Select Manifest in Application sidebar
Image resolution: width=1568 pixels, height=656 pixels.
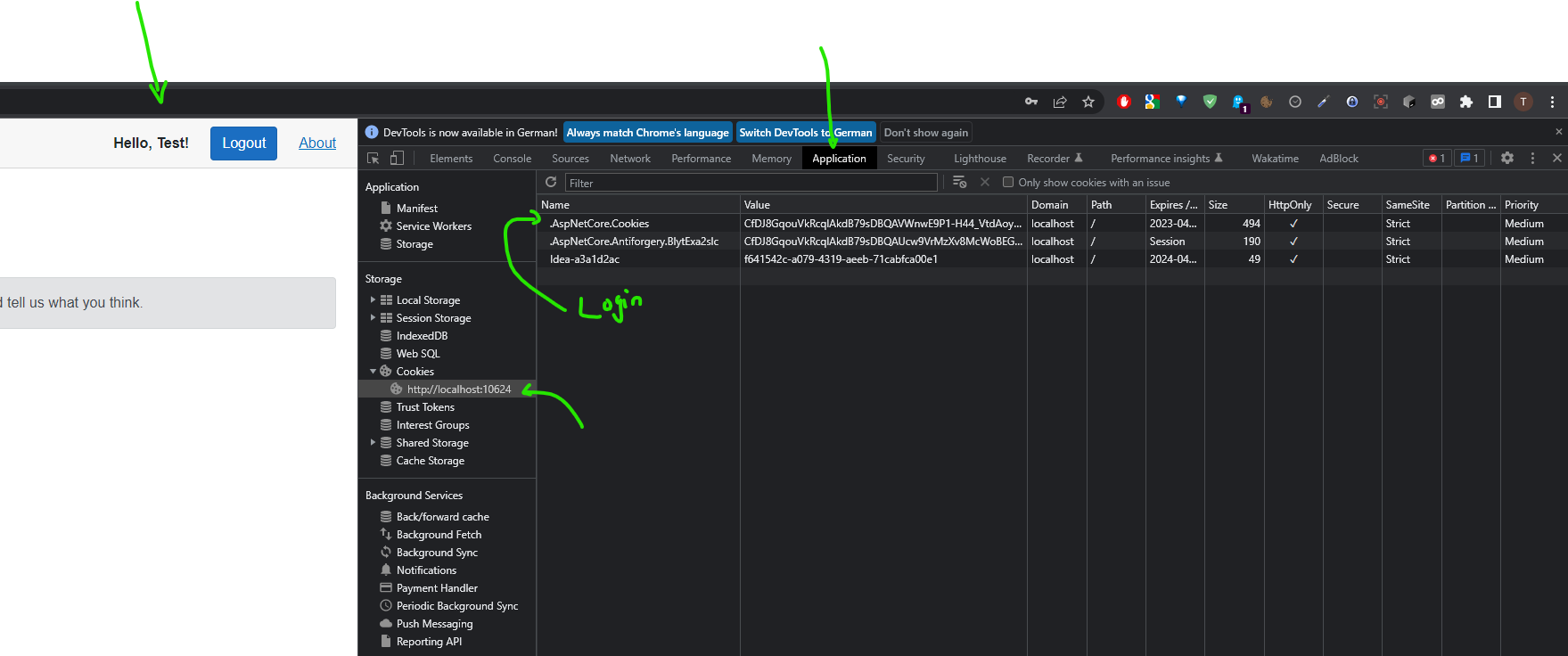417,209
